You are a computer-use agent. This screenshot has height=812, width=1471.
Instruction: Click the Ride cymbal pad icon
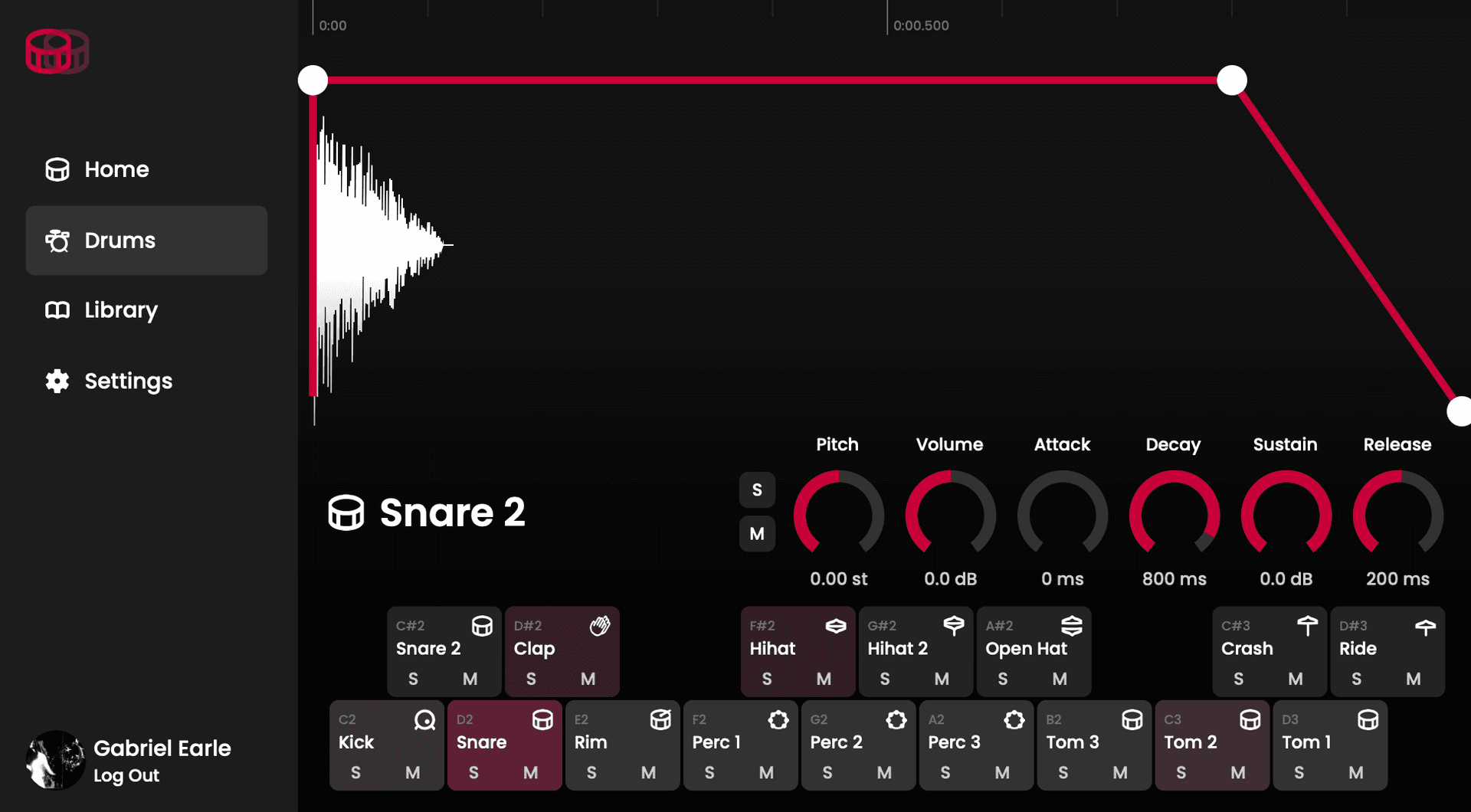[1425, 627]
